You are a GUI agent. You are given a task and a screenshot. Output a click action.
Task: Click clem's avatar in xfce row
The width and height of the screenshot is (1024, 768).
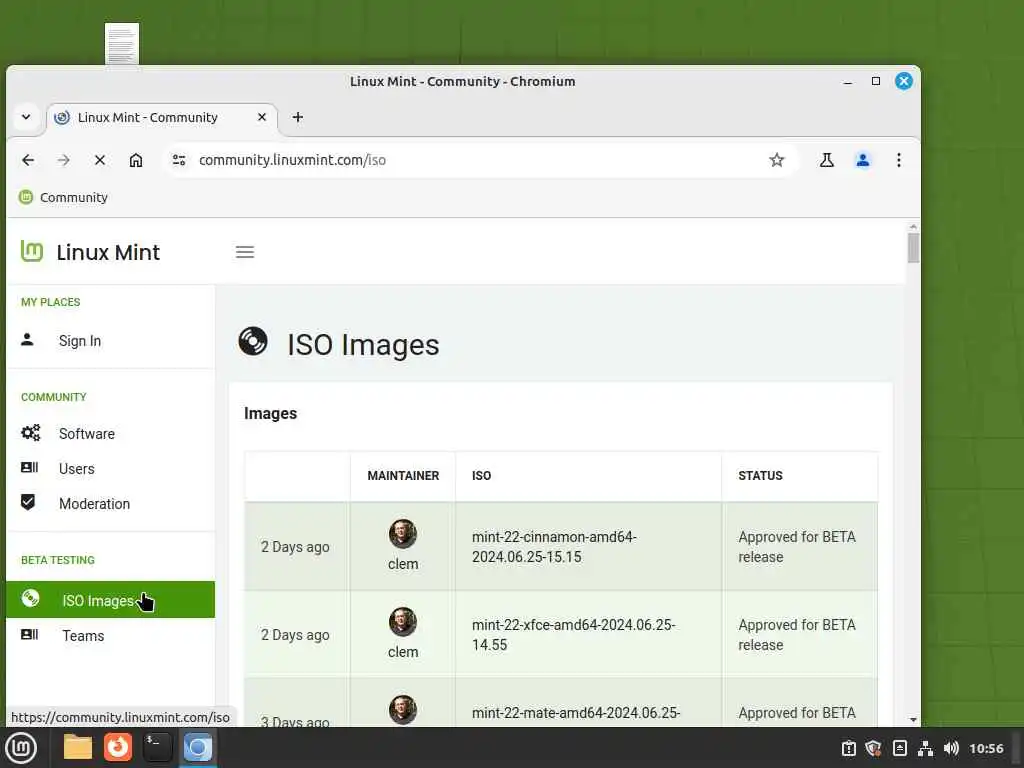[403, 622]
